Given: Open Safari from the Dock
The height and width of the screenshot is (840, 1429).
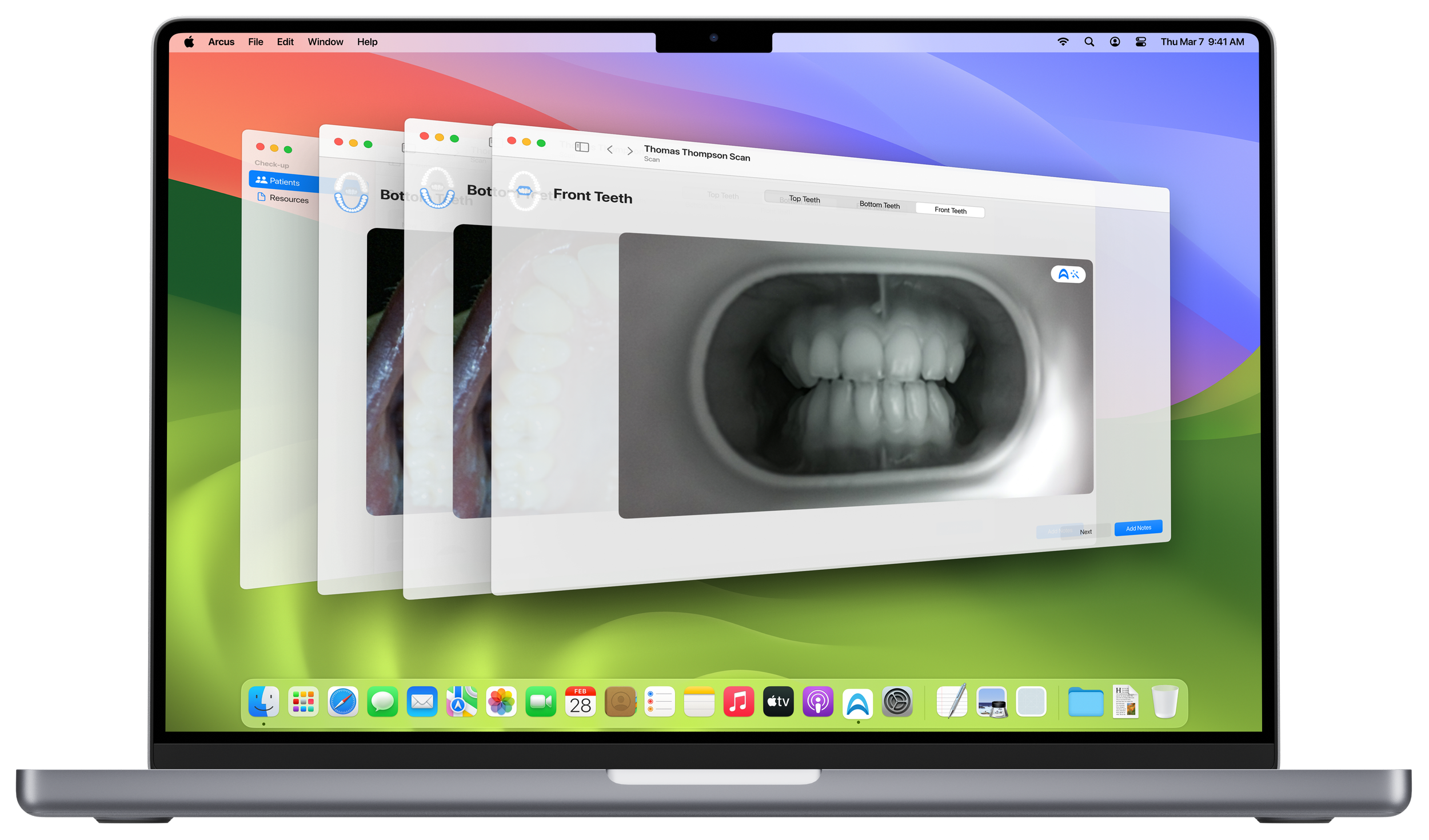Looking at the screenshot, I should tap(342, 702).
